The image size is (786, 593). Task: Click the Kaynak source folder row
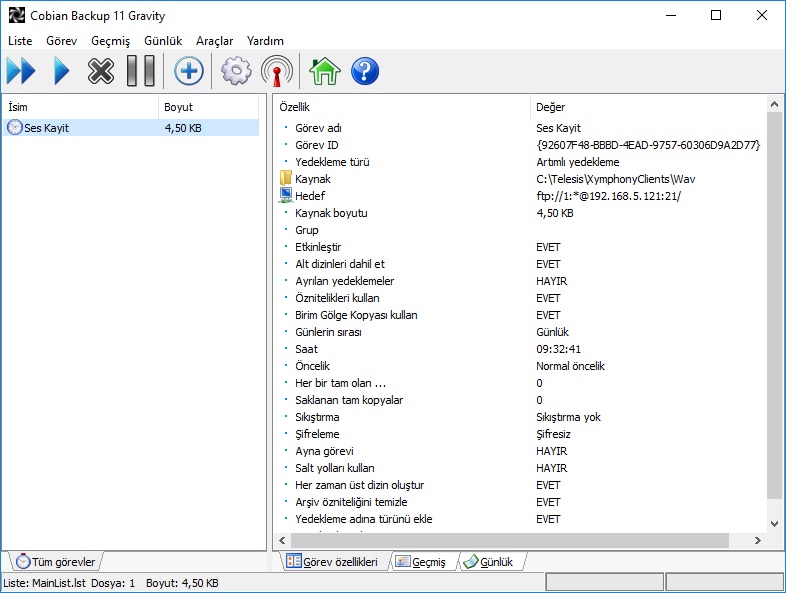tap(312, 179)
